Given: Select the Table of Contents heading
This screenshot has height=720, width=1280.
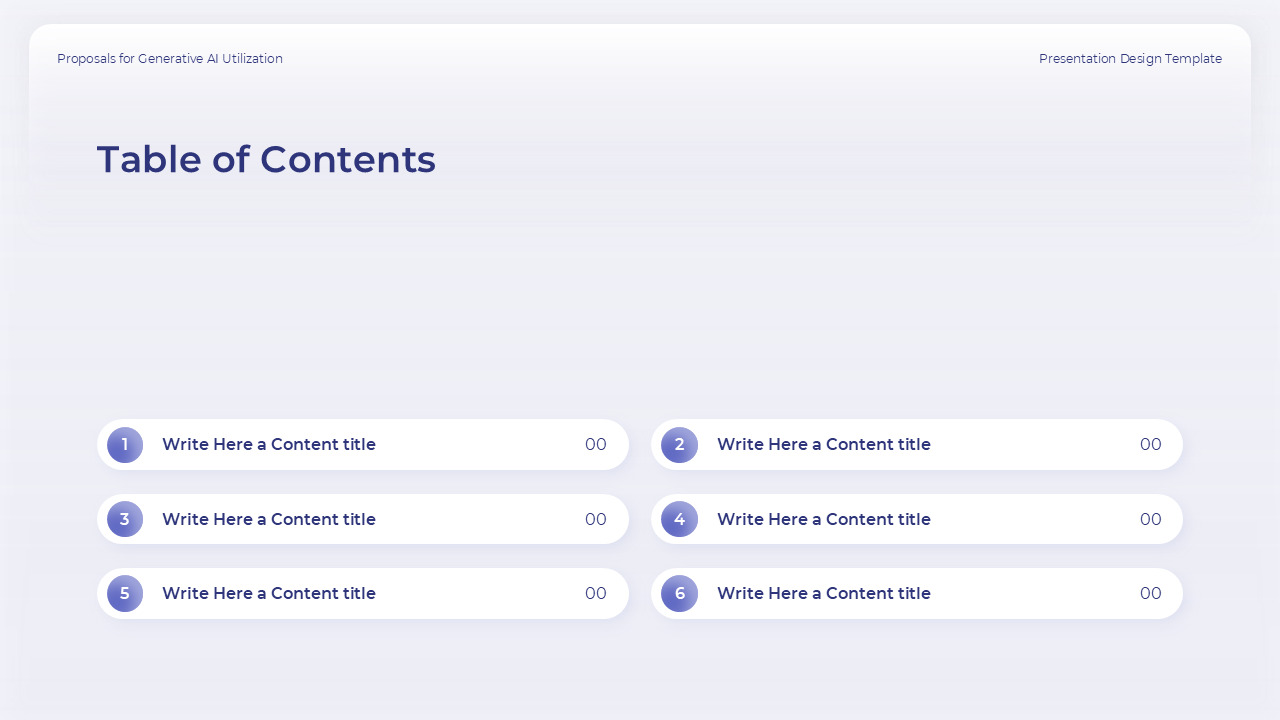Looking at the screenshot, I should (x=266, y=160).
